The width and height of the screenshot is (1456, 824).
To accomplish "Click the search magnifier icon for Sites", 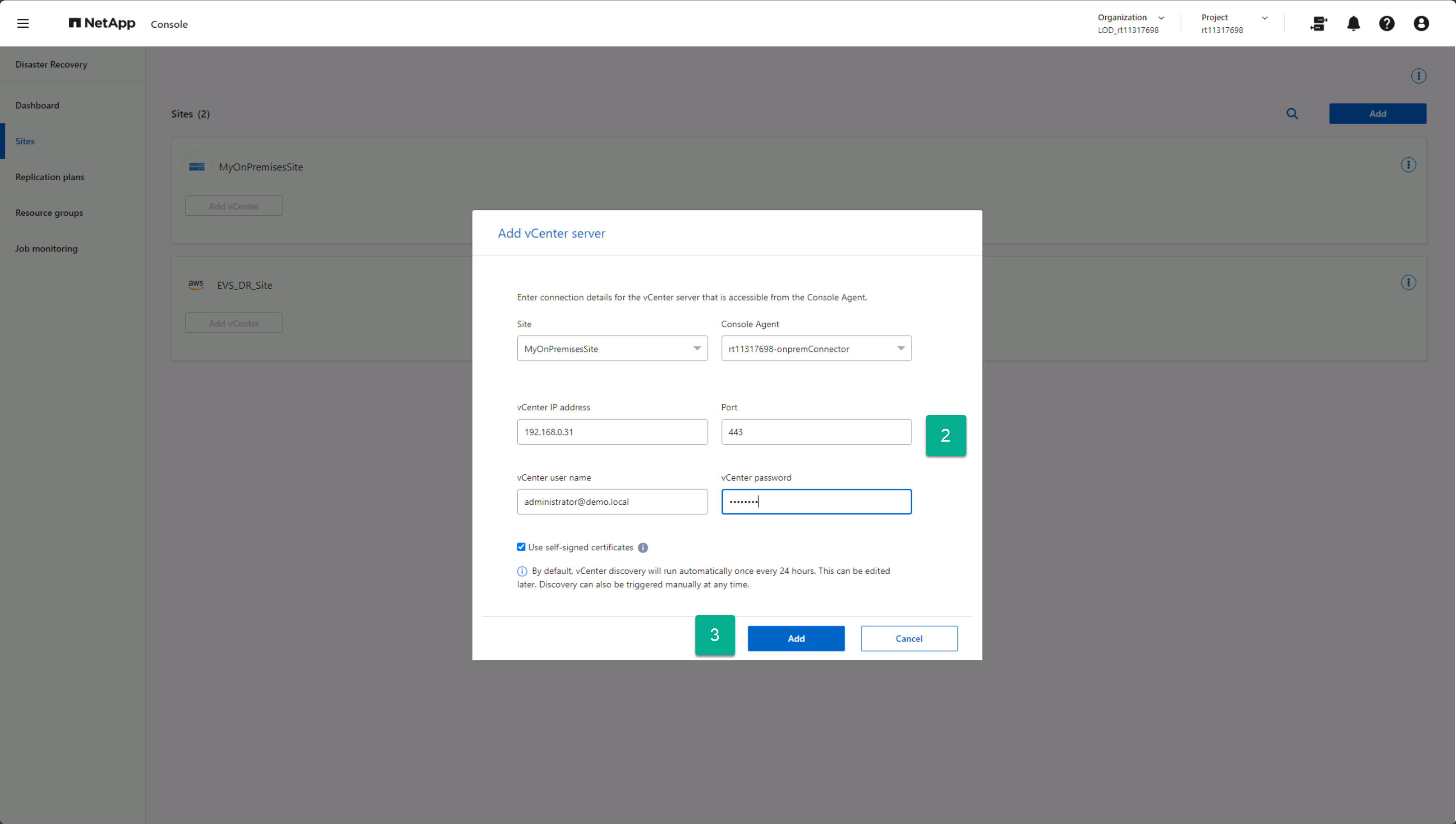I will pyautogui.click(x=1292, y=114).
